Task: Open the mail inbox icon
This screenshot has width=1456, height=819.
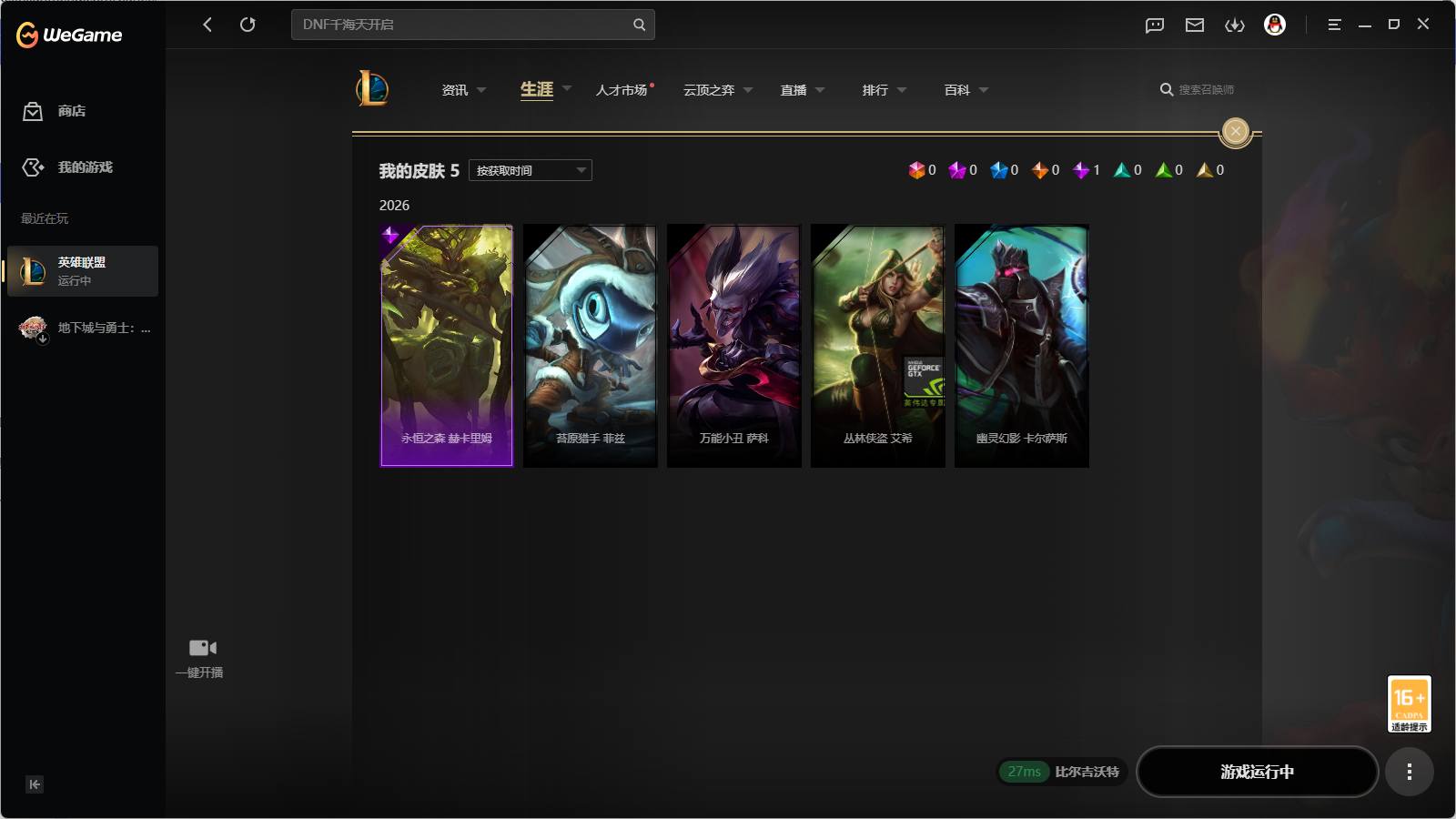Action: [1195, 25]
